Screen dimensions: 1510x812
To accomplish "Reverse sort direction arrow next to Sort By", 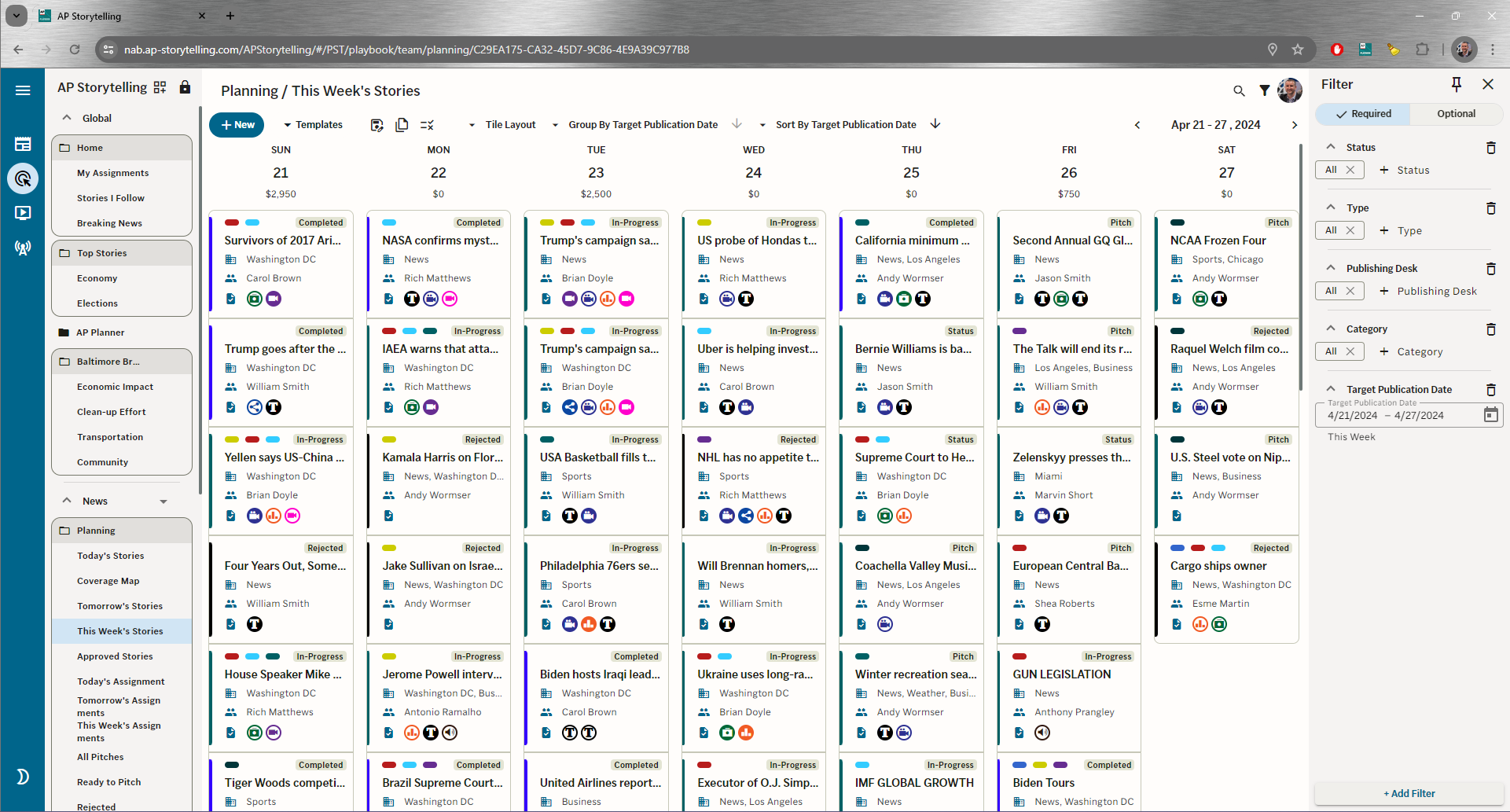I will (x=935, y=124).
